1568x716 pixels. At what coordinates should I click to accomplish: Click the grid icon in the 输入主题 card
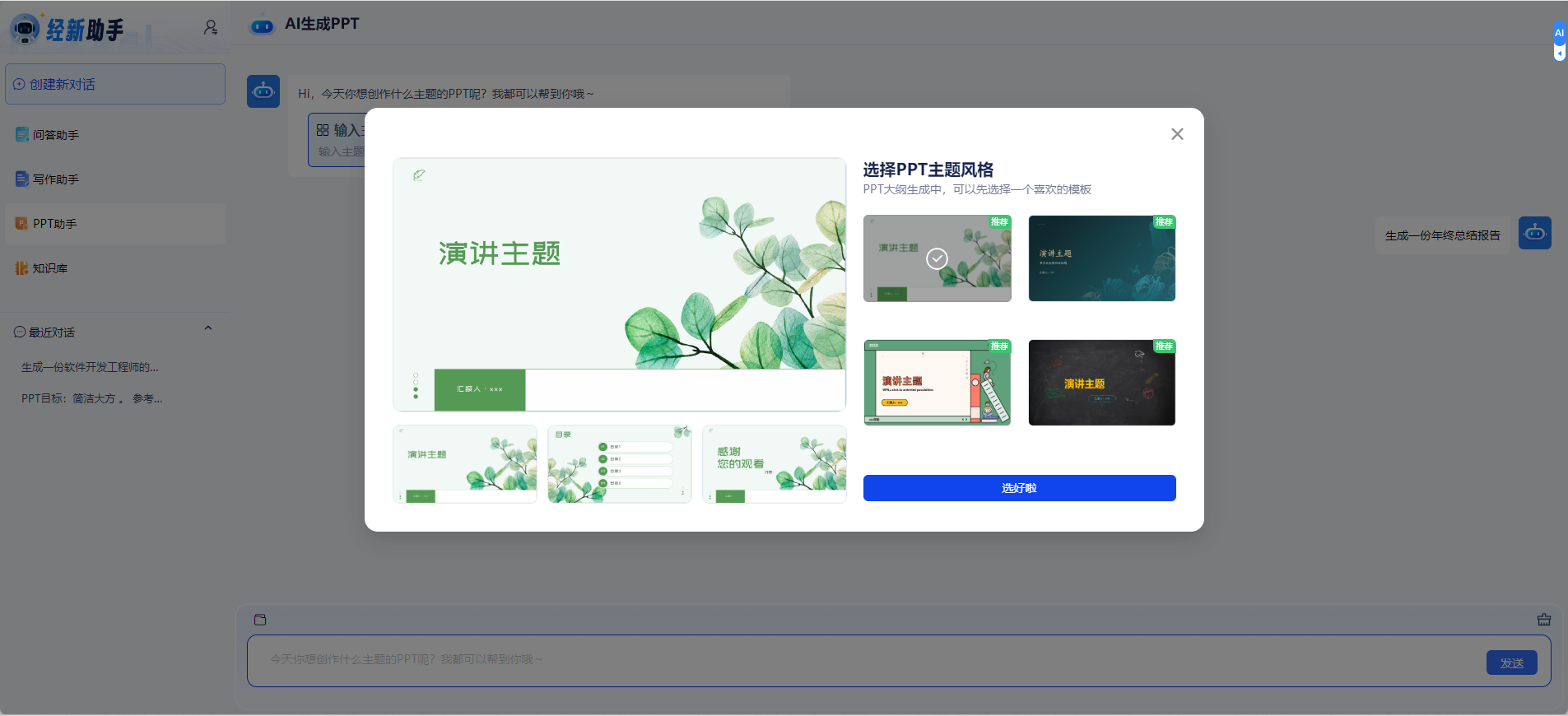[323, 130]
